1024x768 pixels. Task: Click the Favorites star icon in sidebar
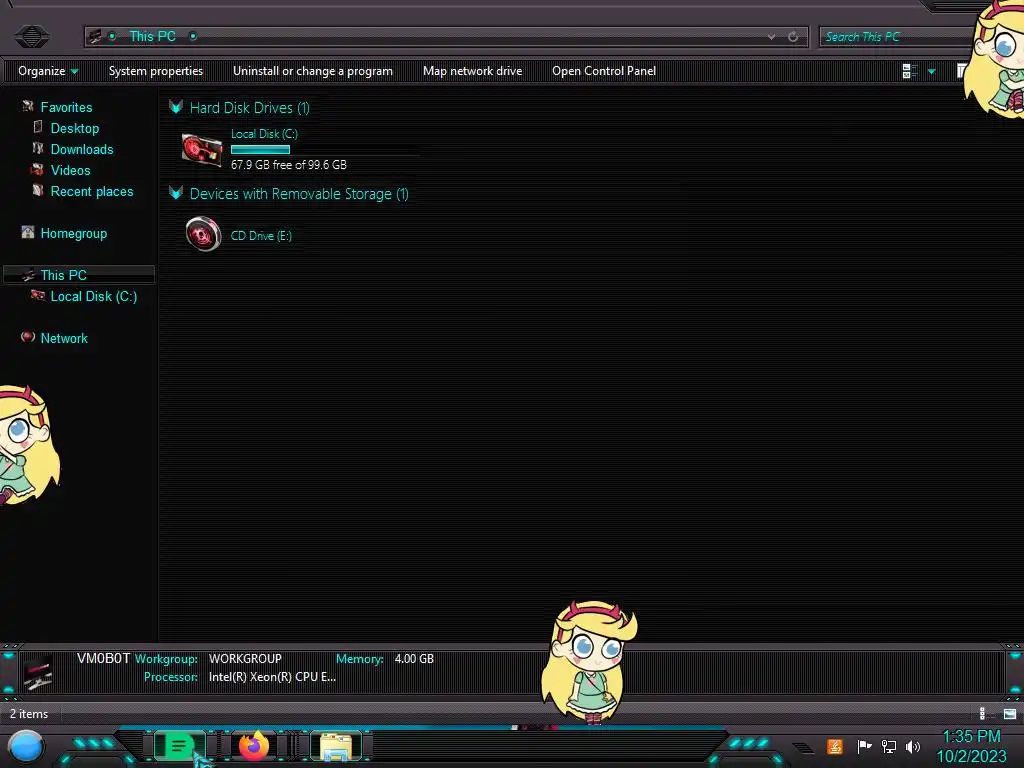[27, 106]
